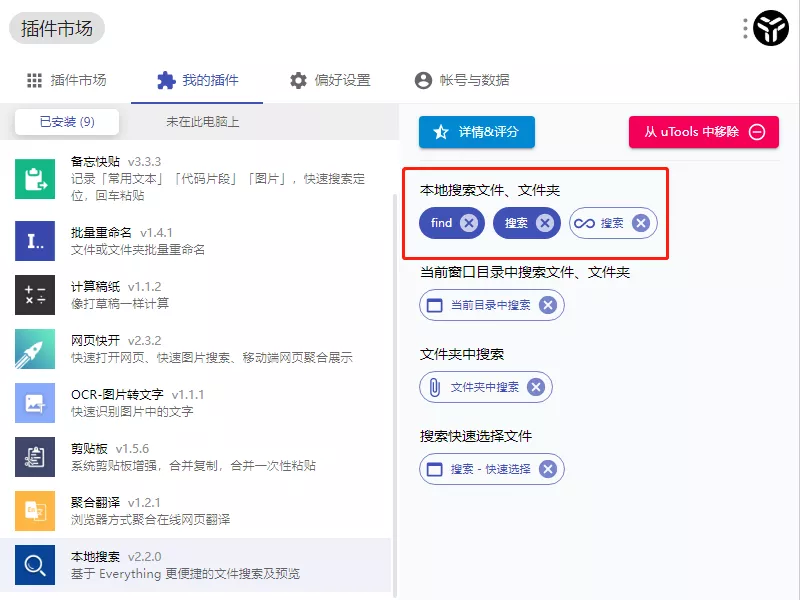Screen dimensions: 800x600
Task: Select the 备忘快贴 clipboard plugin icon
Action: pos(34,178)
